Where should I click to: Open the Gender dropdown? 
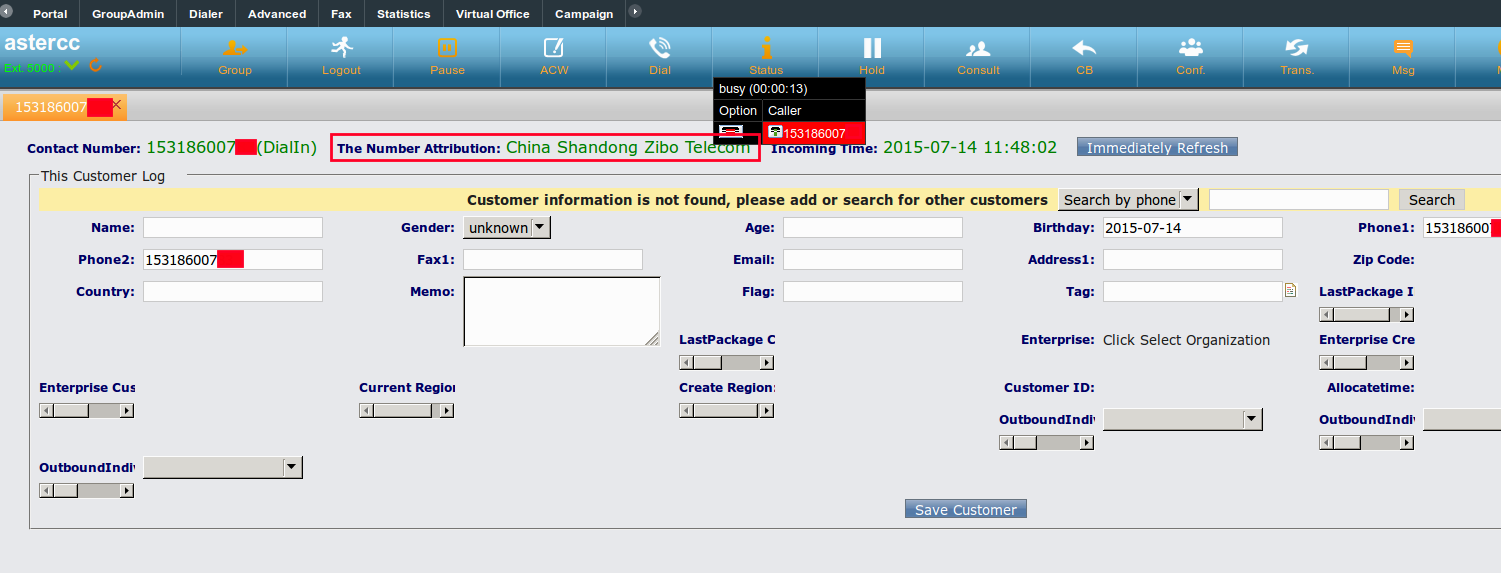pyautogui.click(x=507, y=228)
